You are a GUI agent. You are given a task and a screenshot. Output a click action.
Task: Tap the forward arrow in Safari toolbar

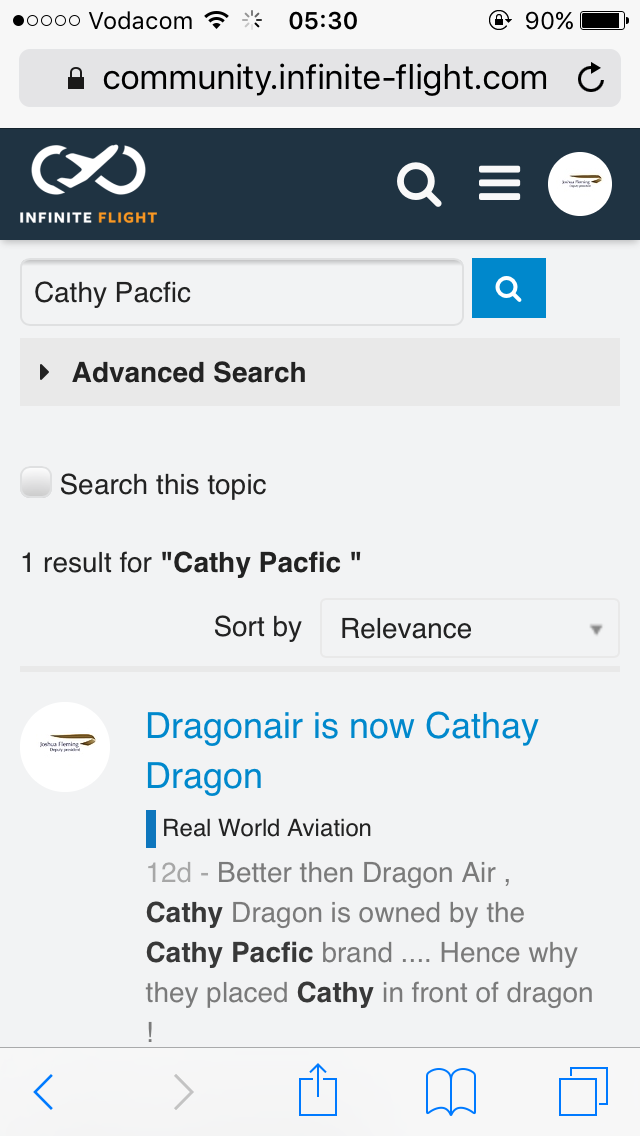[x=183, y=1092]
